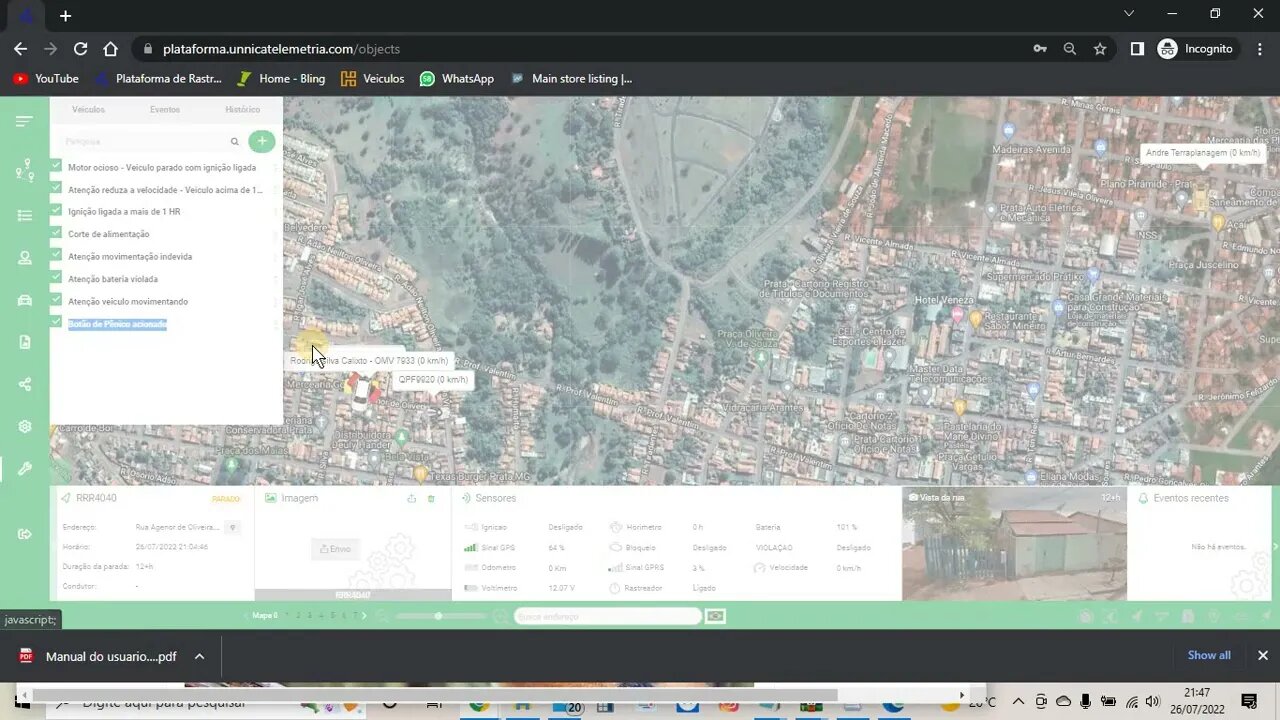Click the upload icon in the Imagem panel
This screenshot has width=1280, height=720.
pyautogui.click(x=412, y=498)
